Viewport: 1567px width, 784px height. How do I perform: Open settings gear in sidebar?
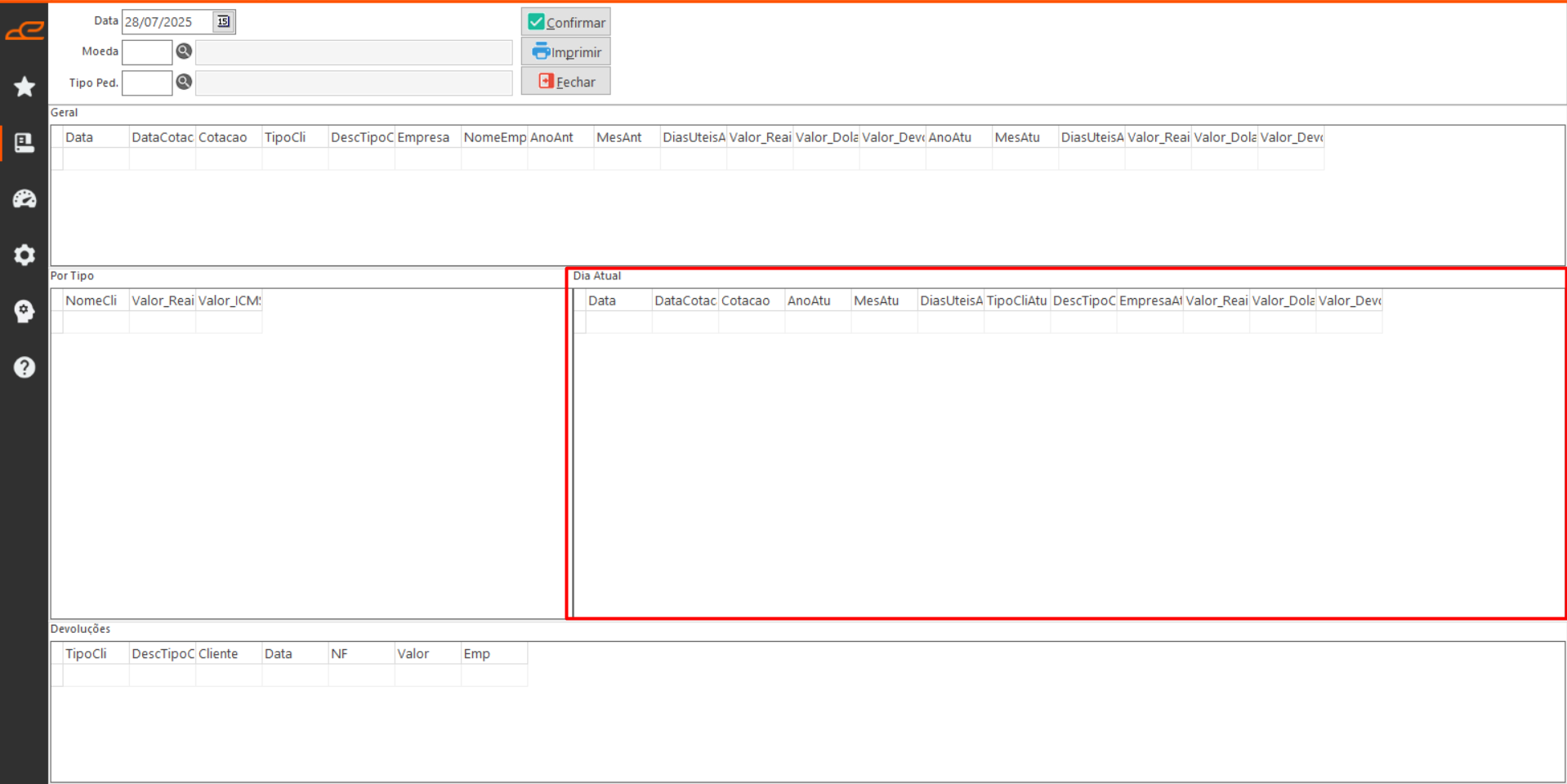[x=25, y=255]
